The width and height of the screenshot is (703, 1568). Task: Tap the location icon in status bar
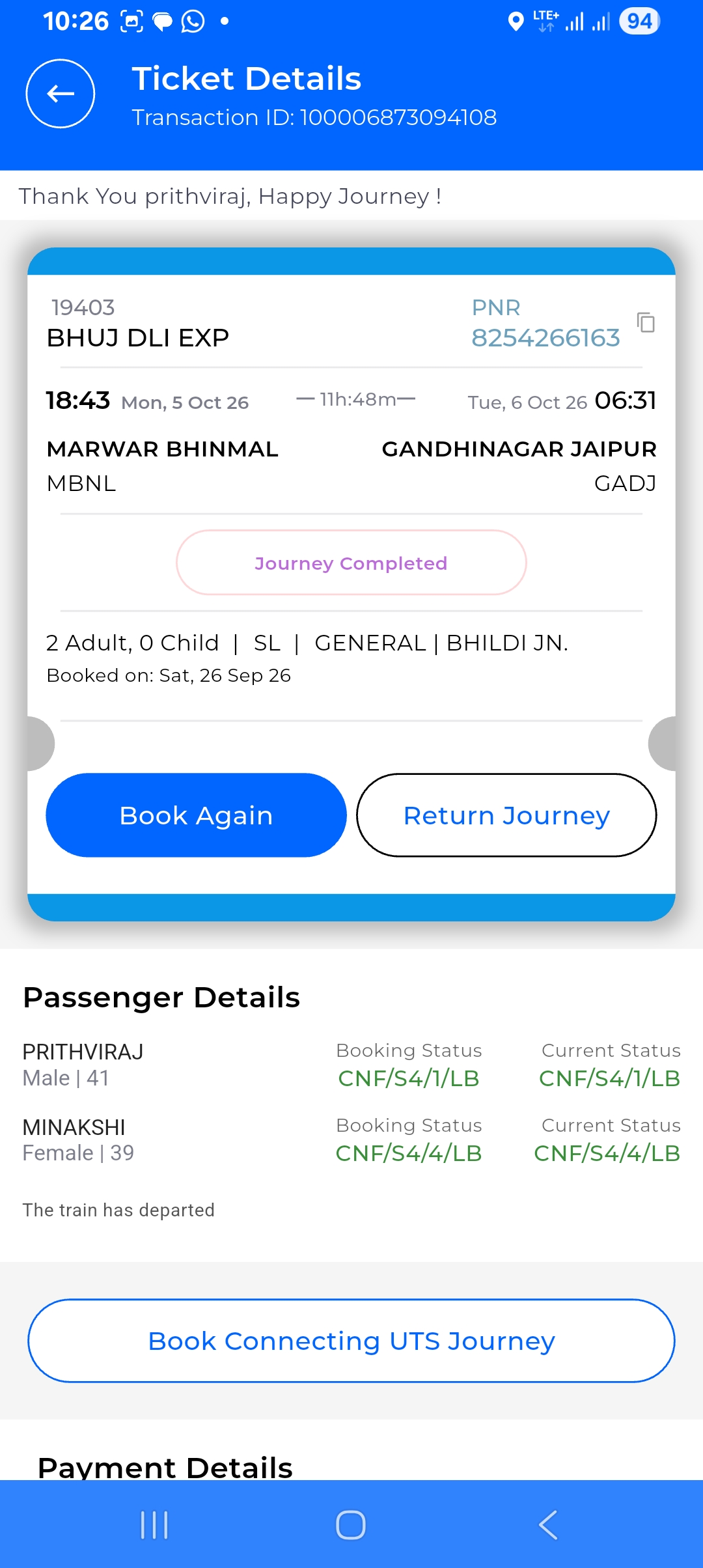pyautogui.click(x=516, y=21)
